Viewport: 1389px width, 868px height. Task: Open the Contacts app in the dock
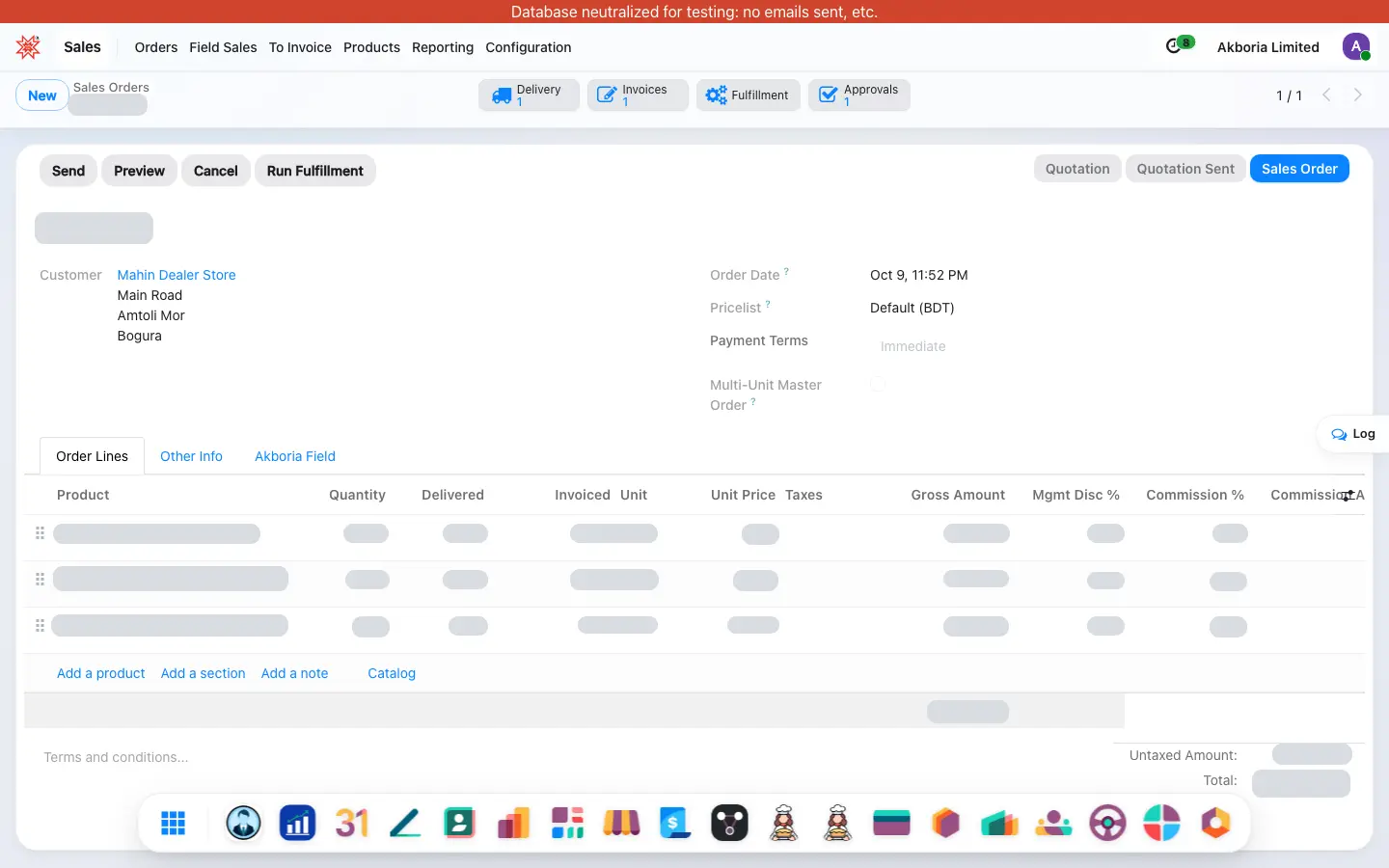point(459,823)
